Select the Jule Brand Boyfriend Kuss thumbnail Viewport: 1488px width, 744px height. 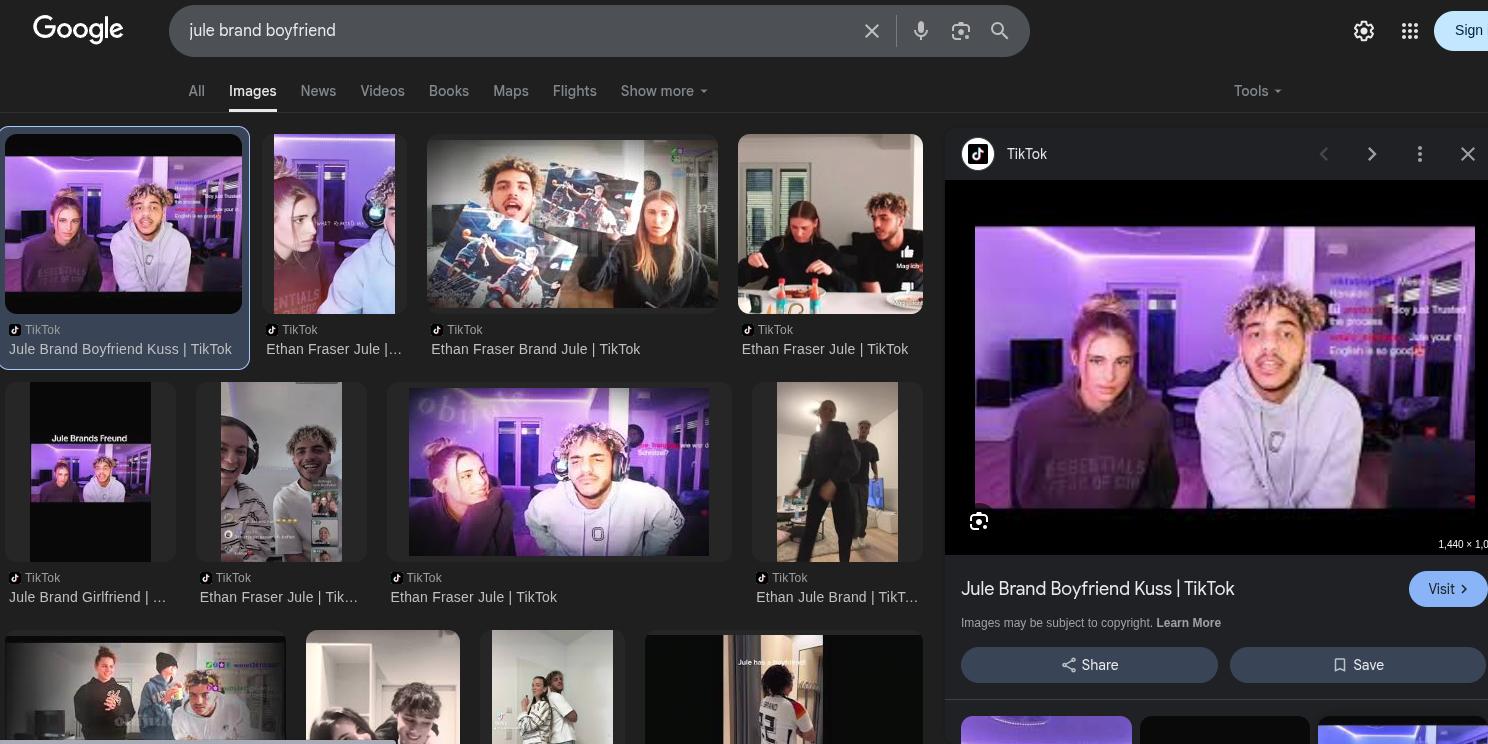124,224
